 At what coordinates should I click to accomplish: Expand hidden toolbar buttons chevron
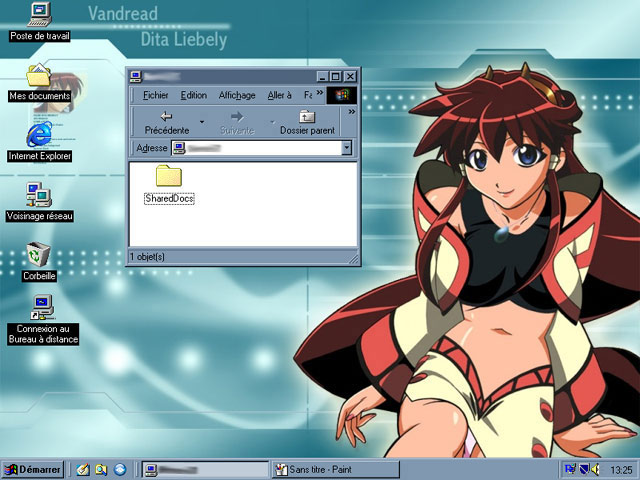click(351, 113)
